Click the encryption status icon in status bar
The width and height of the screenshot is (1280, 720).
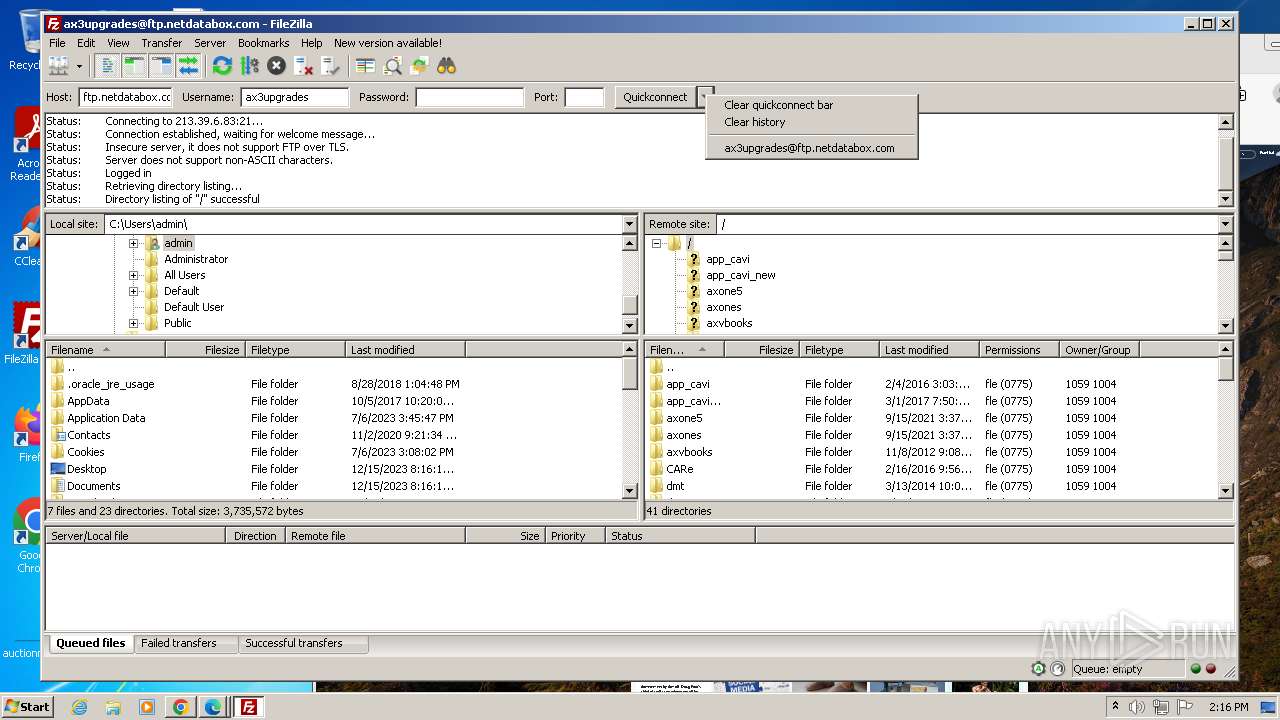(1039, 669)
